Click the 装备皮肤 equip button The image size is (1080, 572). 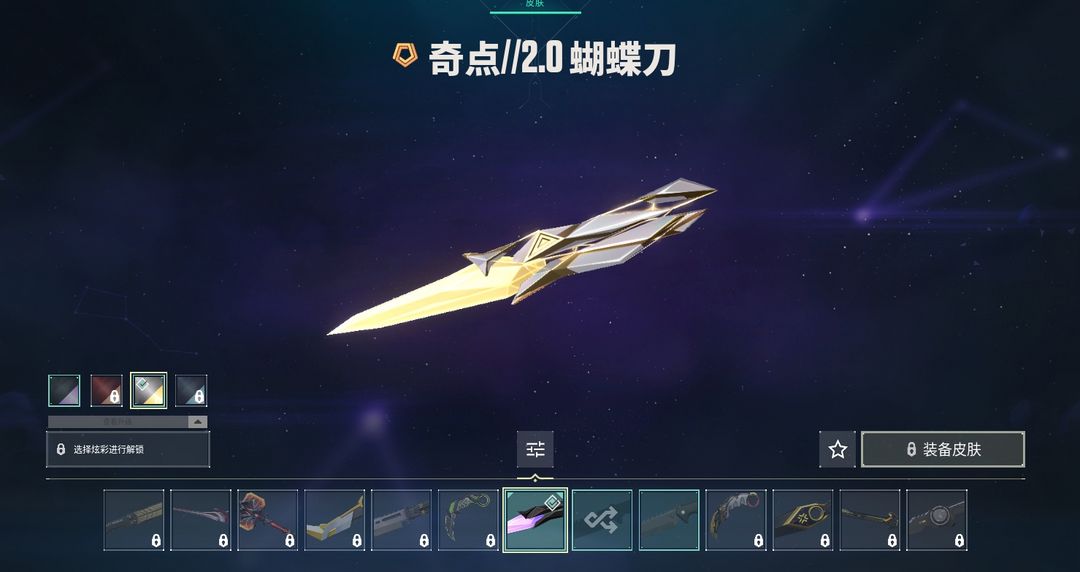tap(943, 450)
